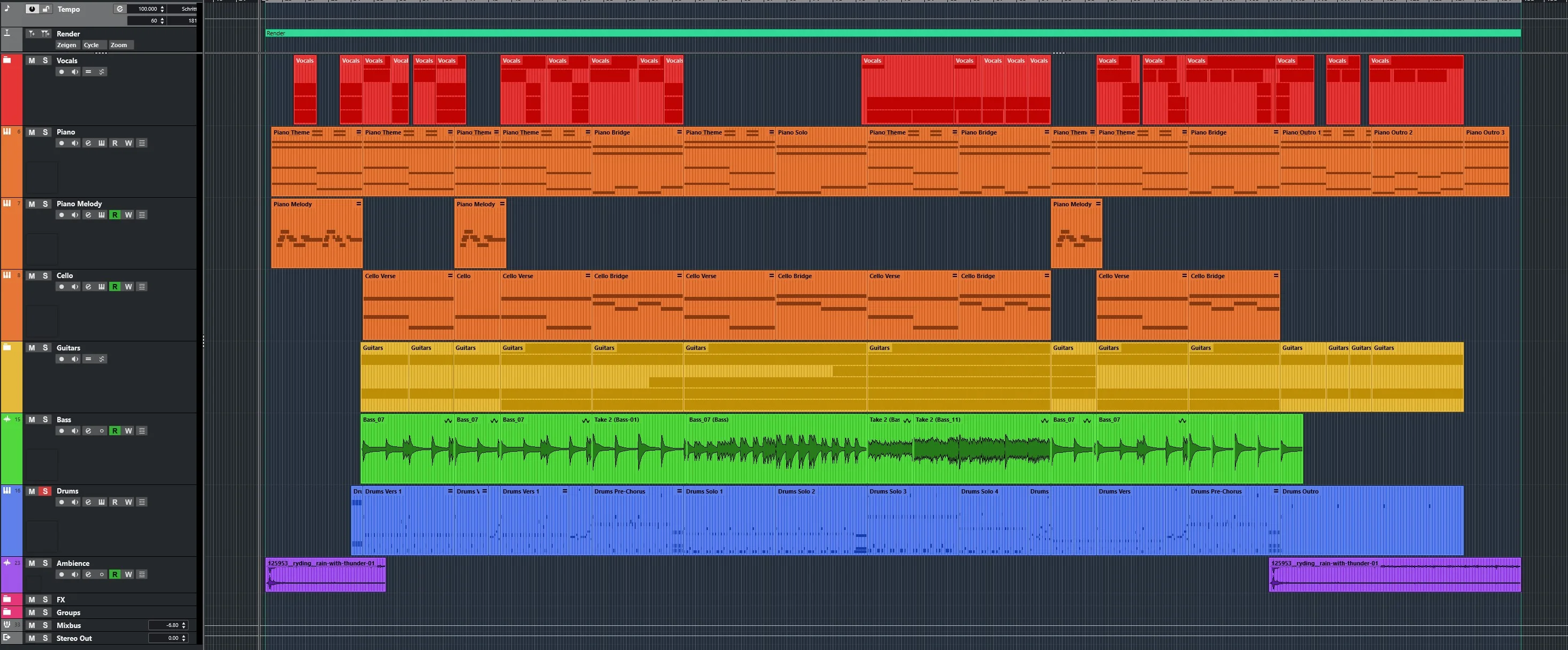The height and width of the screenshot is (650, 1568).
Task: Select the Drums Outro clip
Action: point(1371,520)
